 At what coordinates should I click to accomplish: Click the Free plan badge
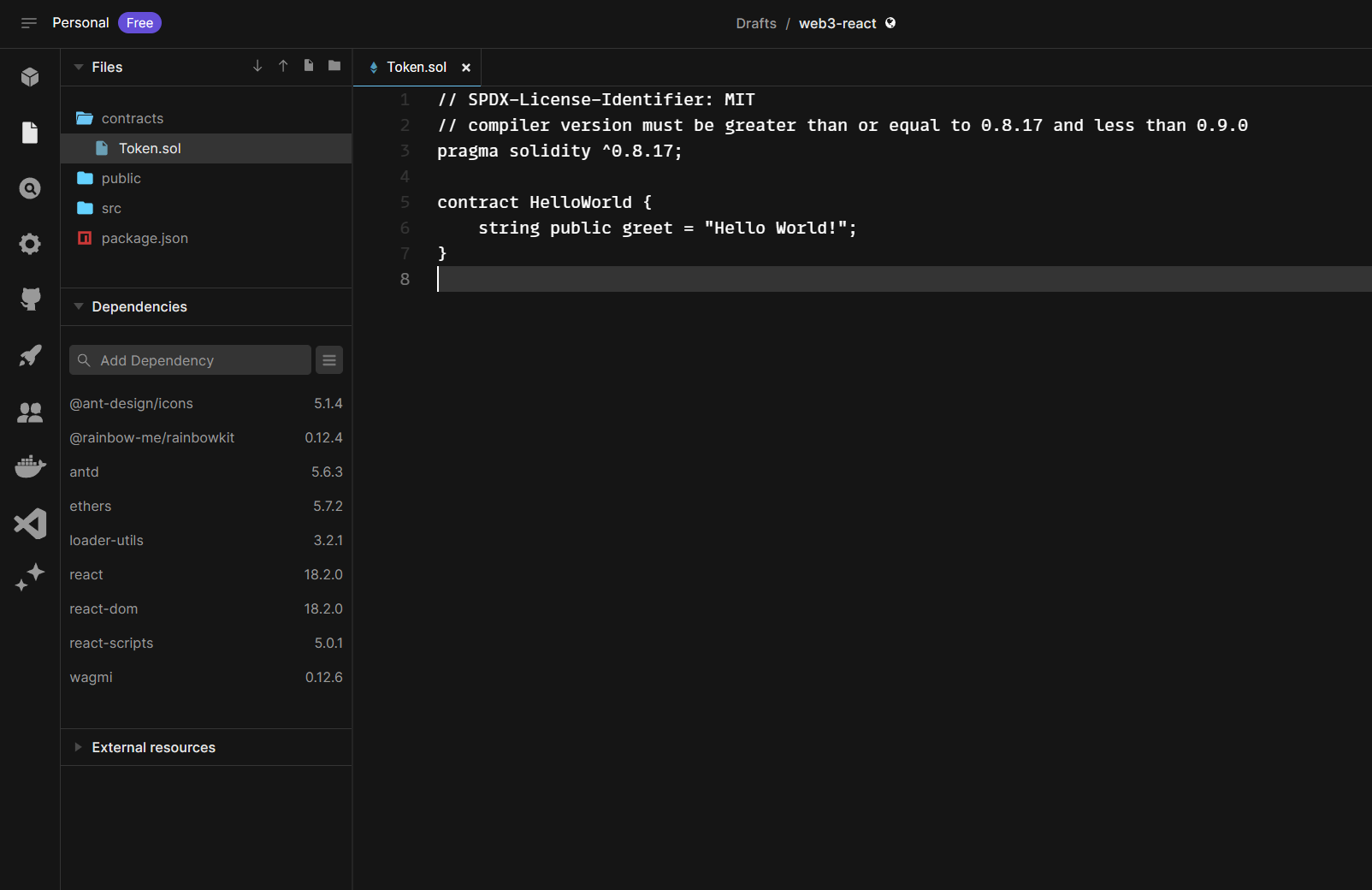pos(139,23)
